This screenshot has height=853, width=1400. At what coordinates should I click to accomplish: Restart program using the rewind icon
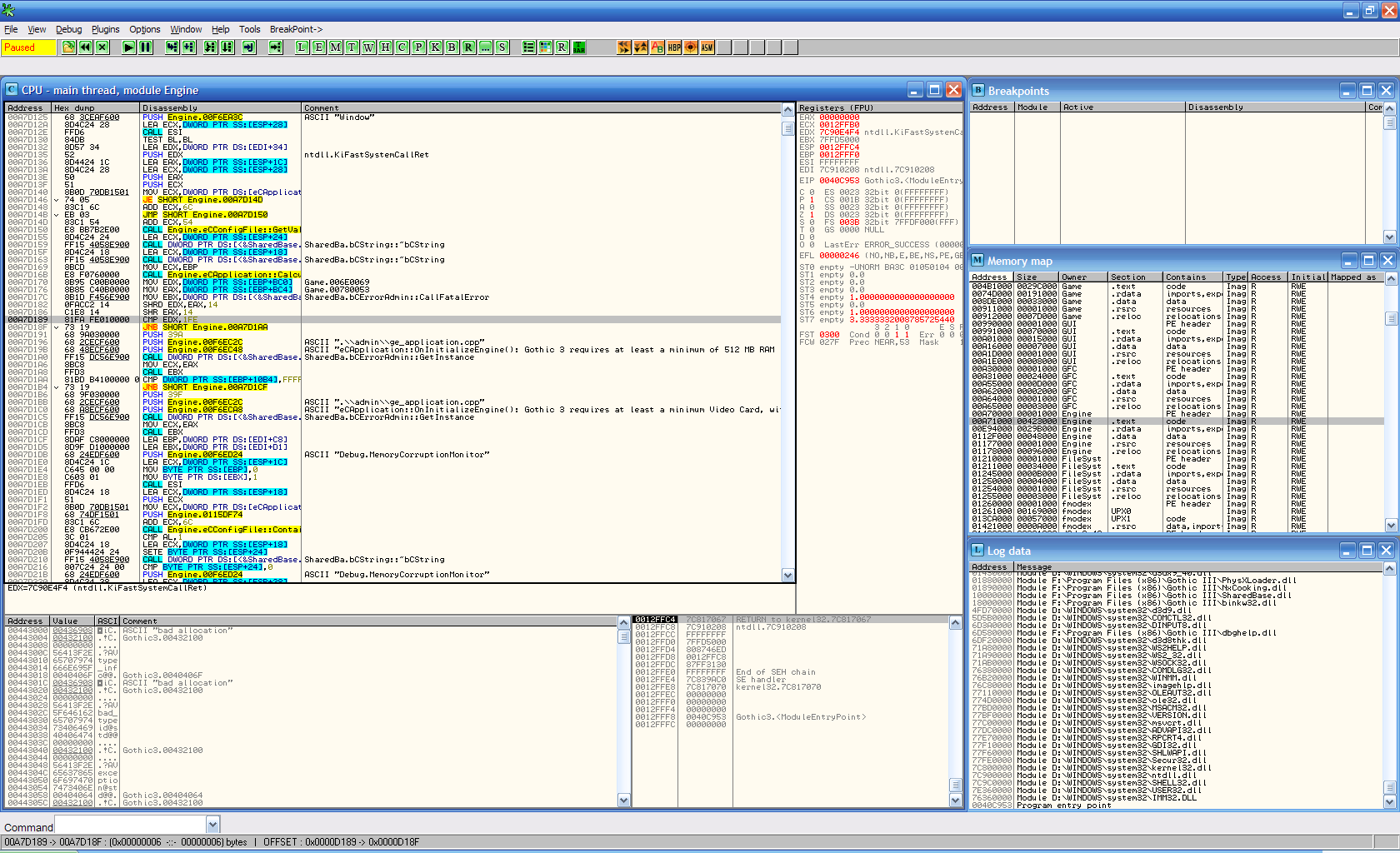click(85, 47)
